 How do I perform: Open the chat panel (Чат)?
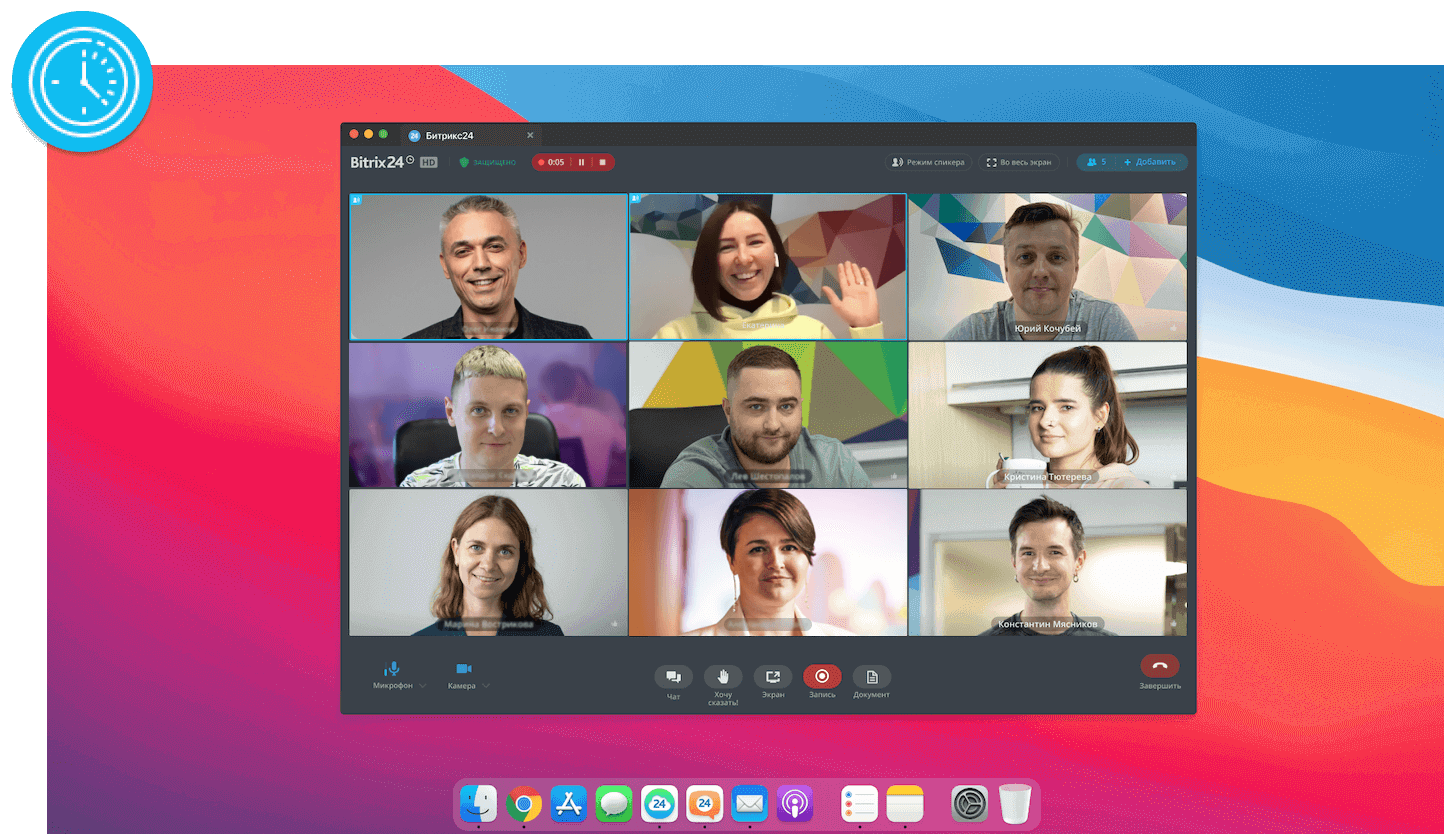click(673, 677)
